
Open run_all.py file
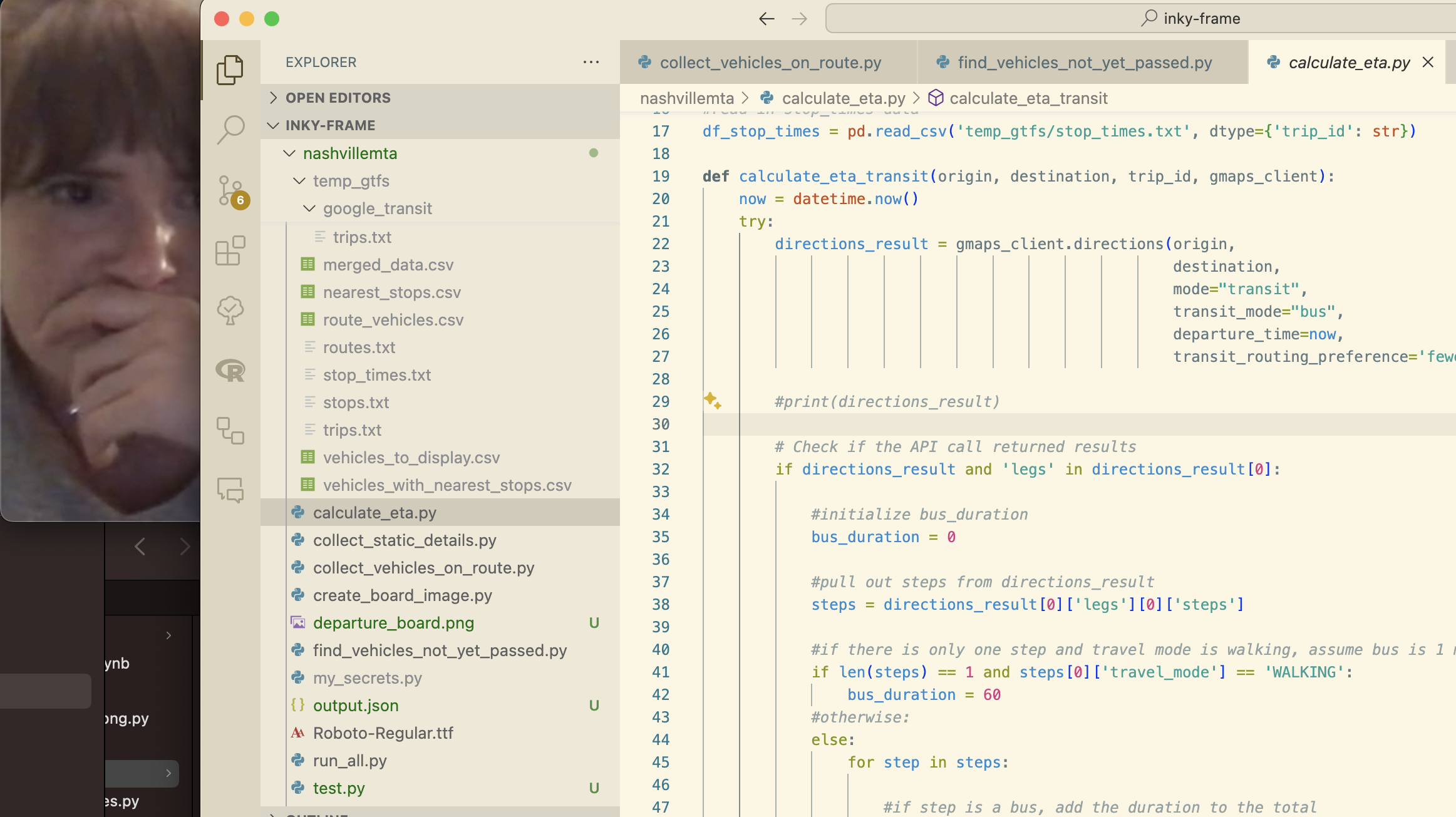click(x=440, y=761)
